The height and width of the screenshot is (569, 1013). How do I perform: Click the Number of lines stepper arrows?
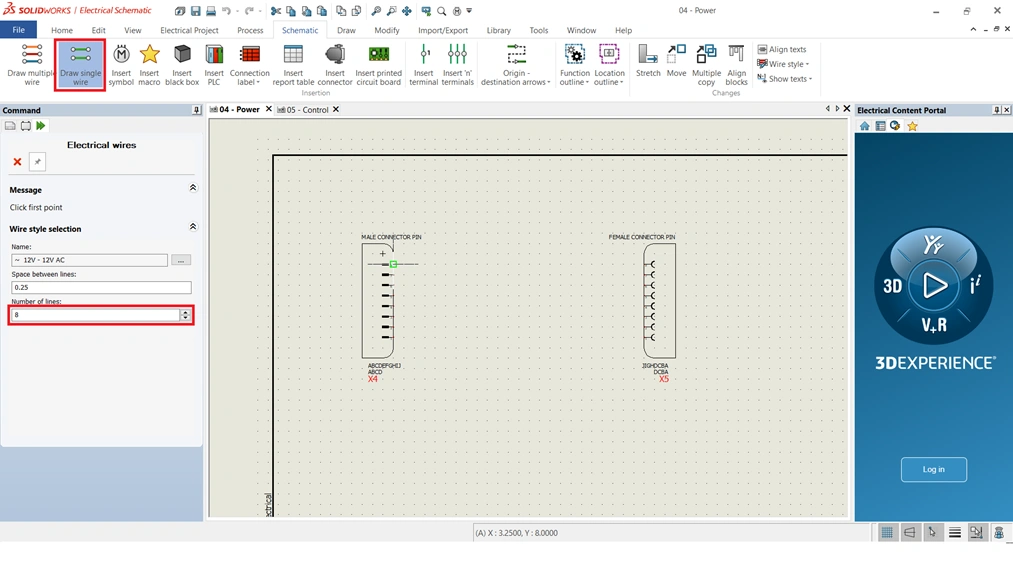coord(185,315)
